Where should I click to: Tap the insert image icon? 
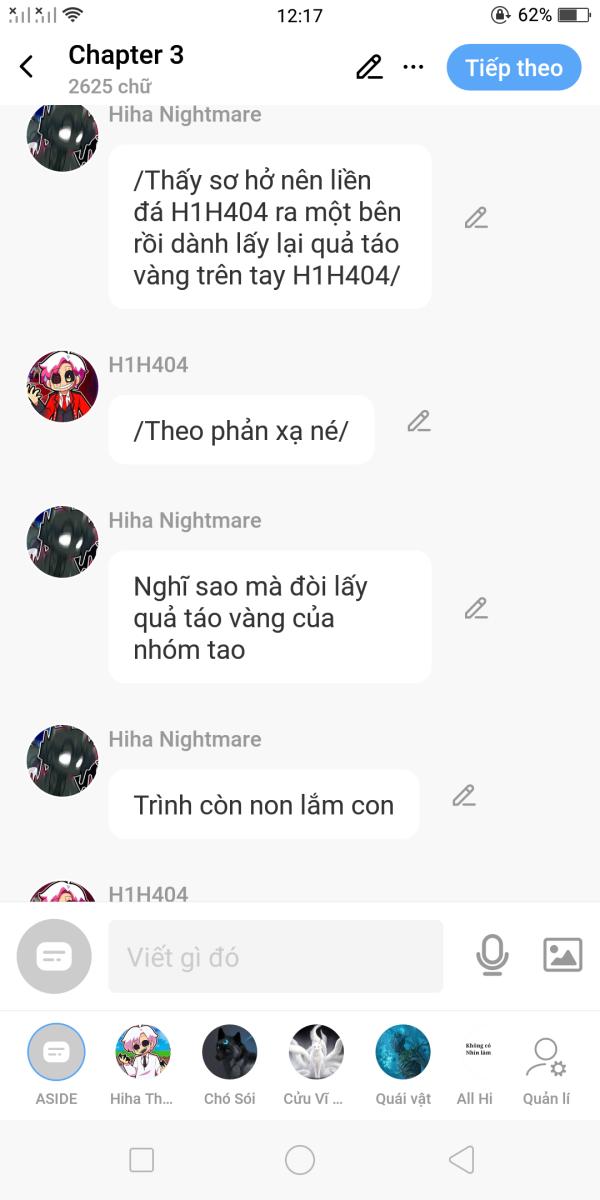click(x=563, y=955)
